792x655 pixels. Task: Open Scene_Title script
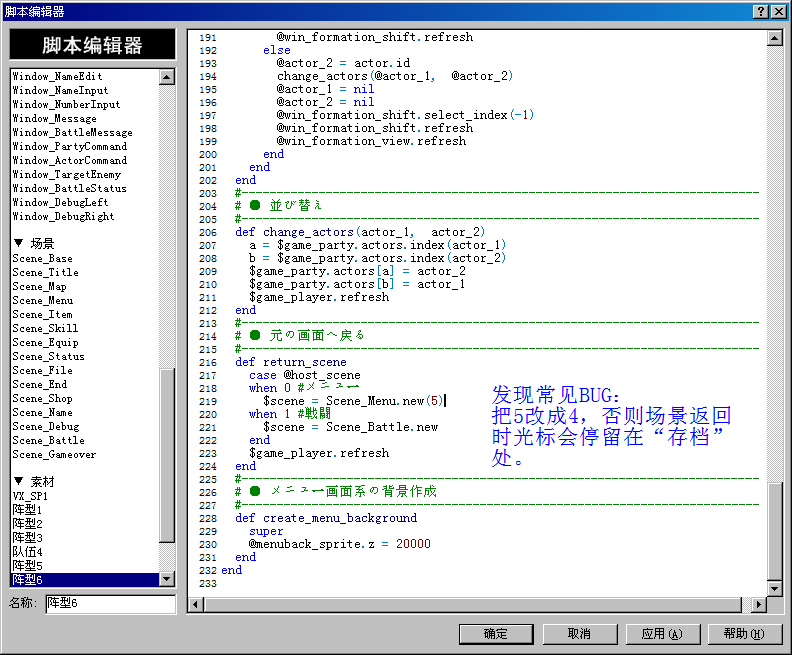(45, 273)
